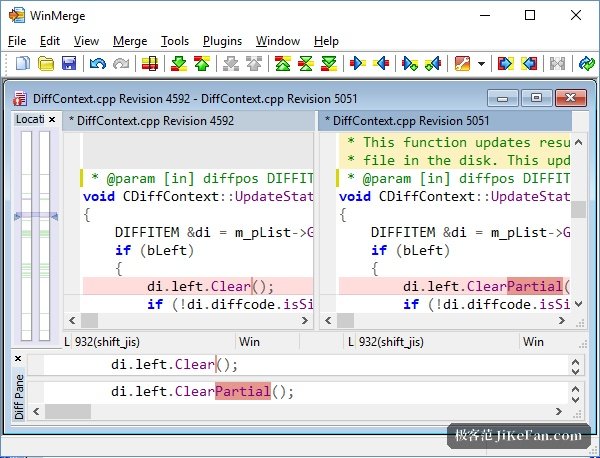Click the location pane position marker
600x458 pixels.
[x=36, y=217]
